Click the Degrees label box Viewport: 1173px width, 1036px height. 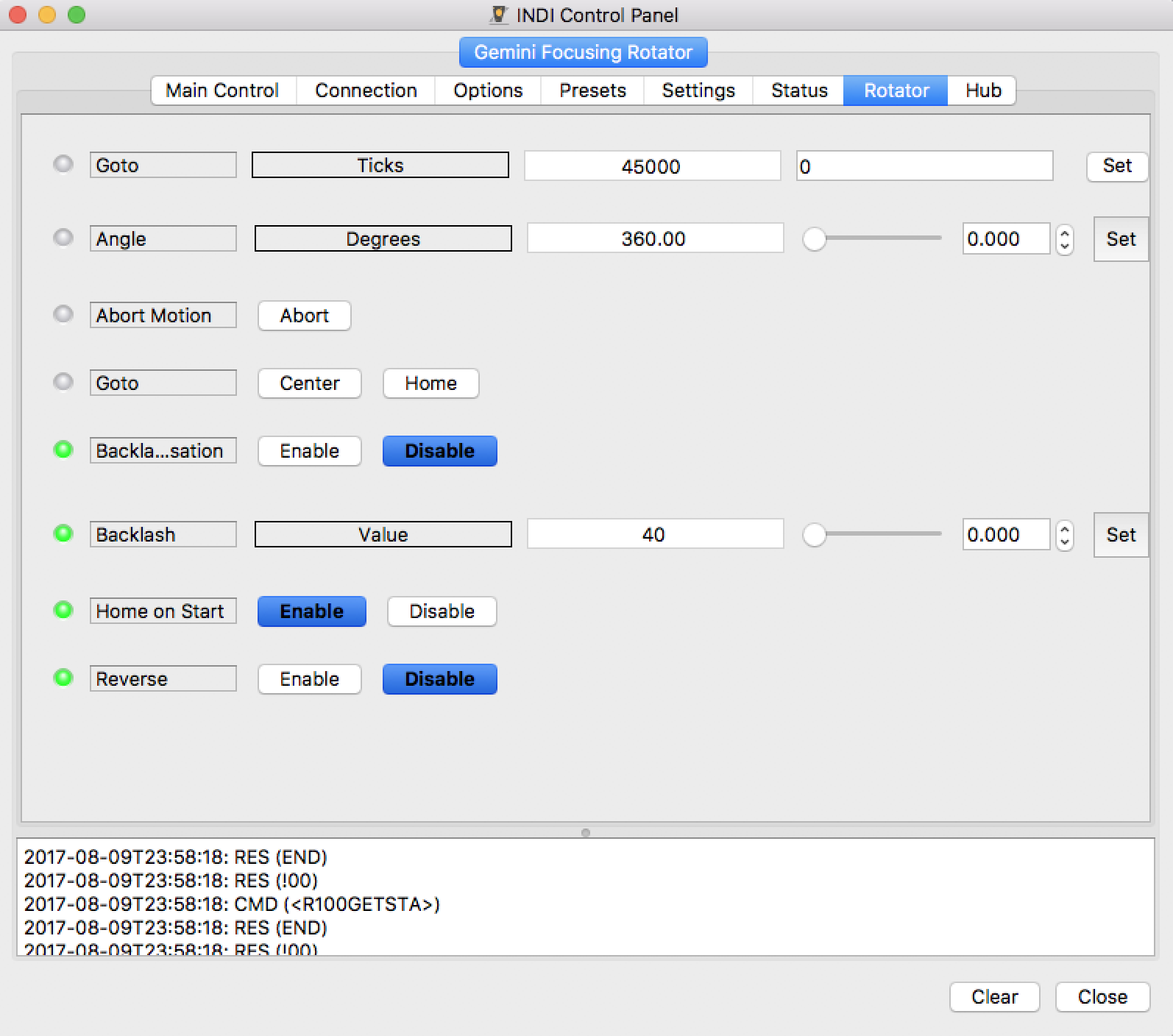pos(383,238)
